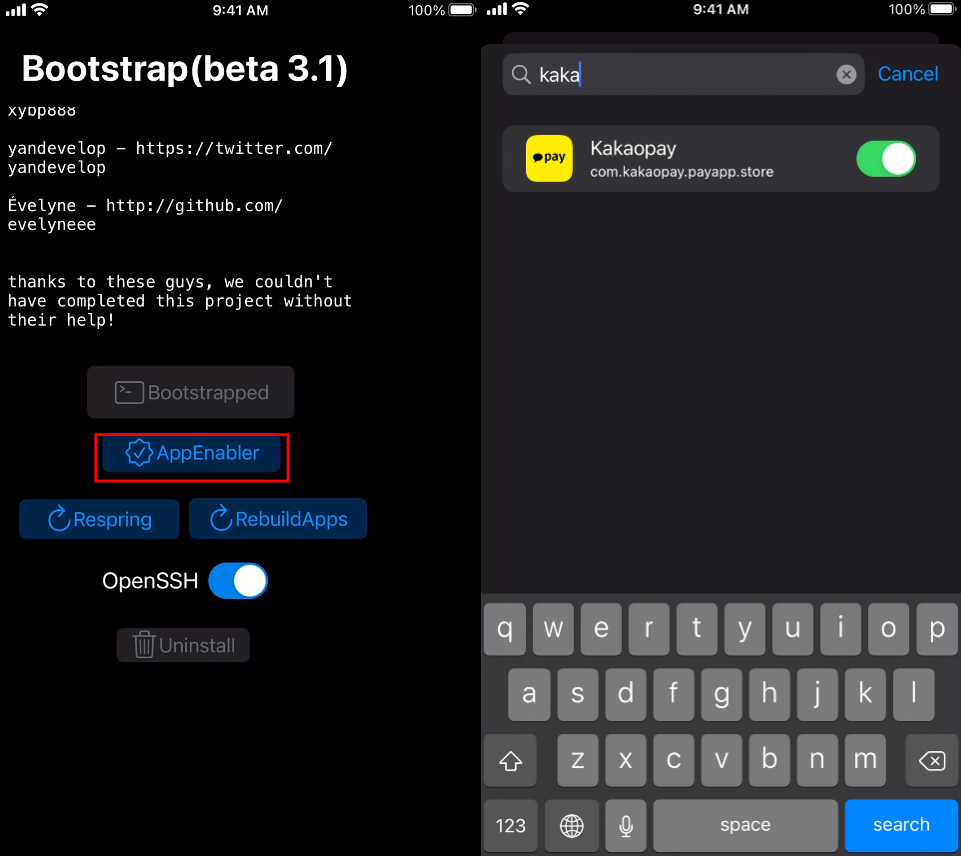
Task: Tap the search field containing kaka
Action: point(683,74)
